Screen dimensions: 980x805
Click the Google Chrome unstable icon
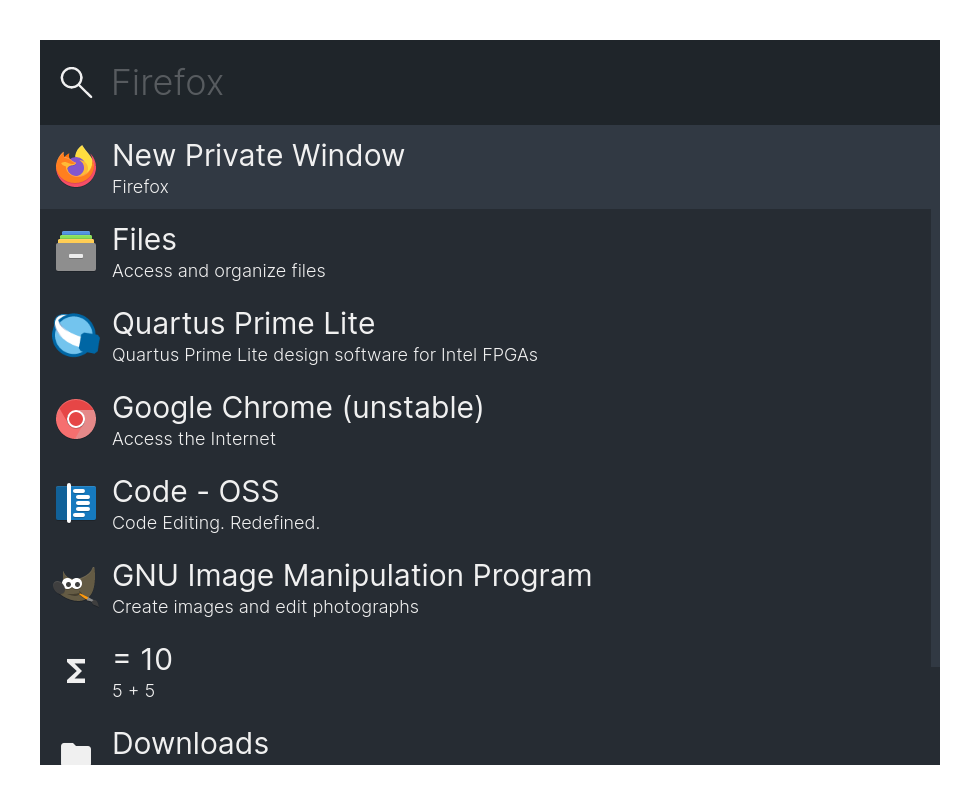click(x=76, y=419)
